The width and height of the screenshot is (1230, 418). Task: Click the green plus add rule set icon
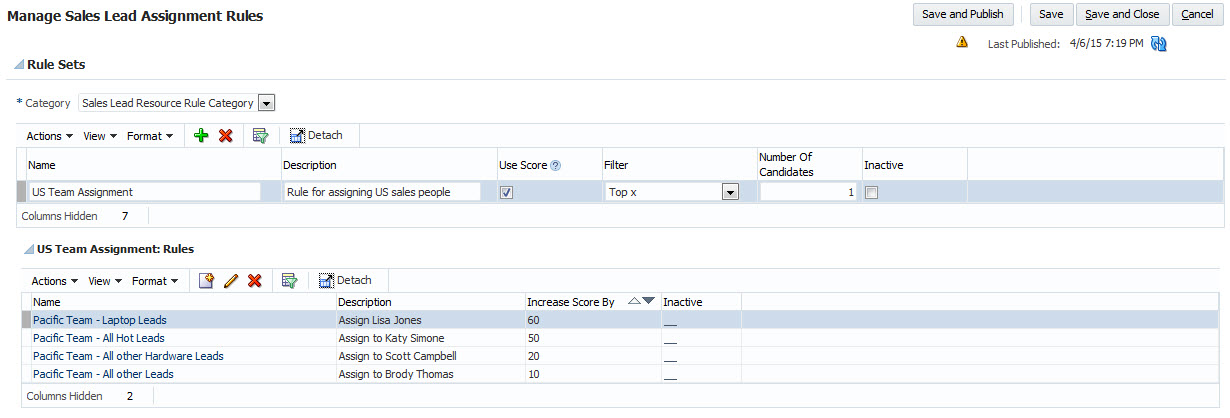click(x=201, y=136)
